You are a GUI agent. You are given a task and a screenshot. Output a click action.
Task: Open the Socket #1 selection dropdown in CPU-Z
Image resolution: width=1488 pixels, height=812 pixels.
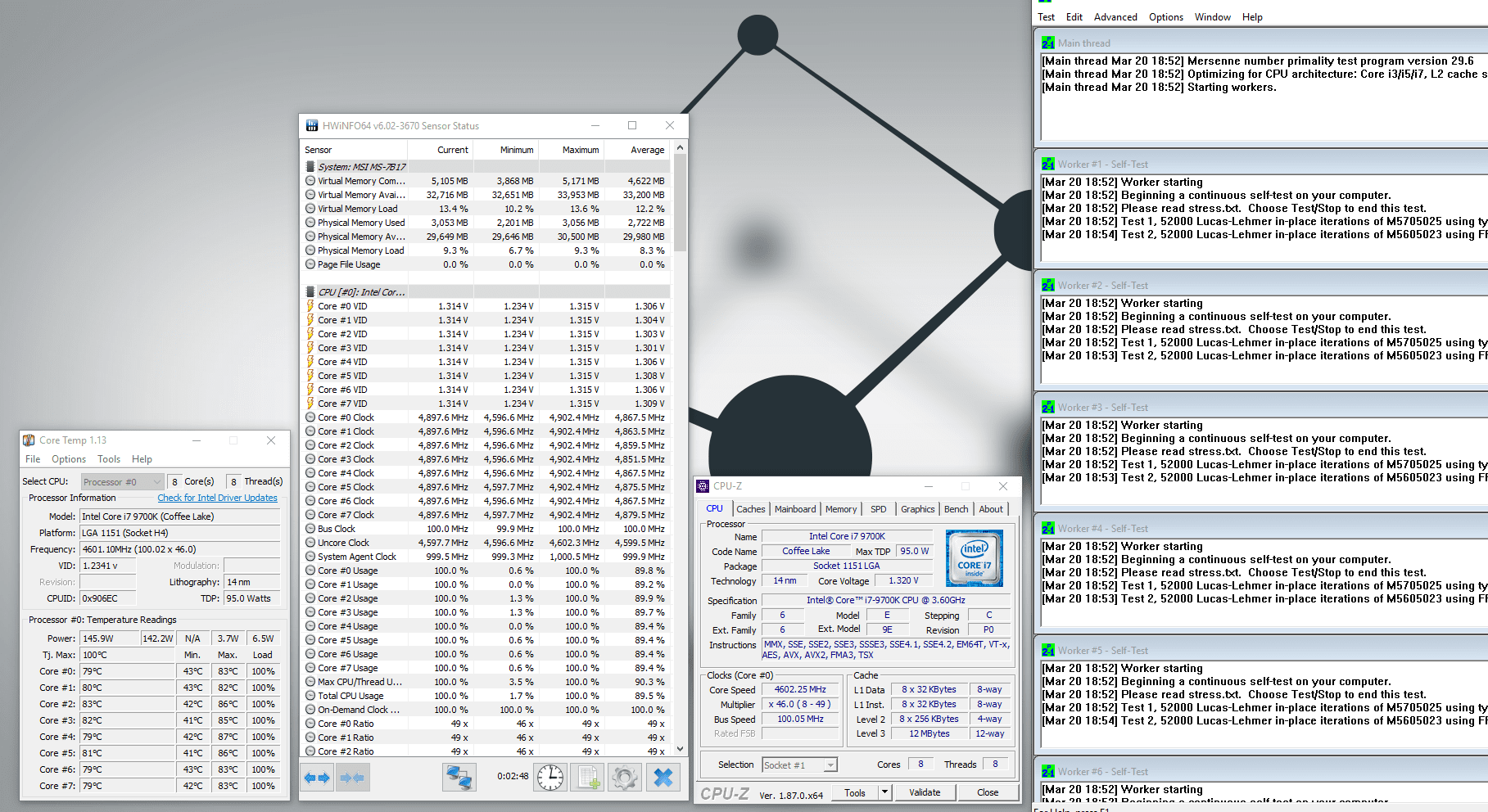[x=799, y=765]
